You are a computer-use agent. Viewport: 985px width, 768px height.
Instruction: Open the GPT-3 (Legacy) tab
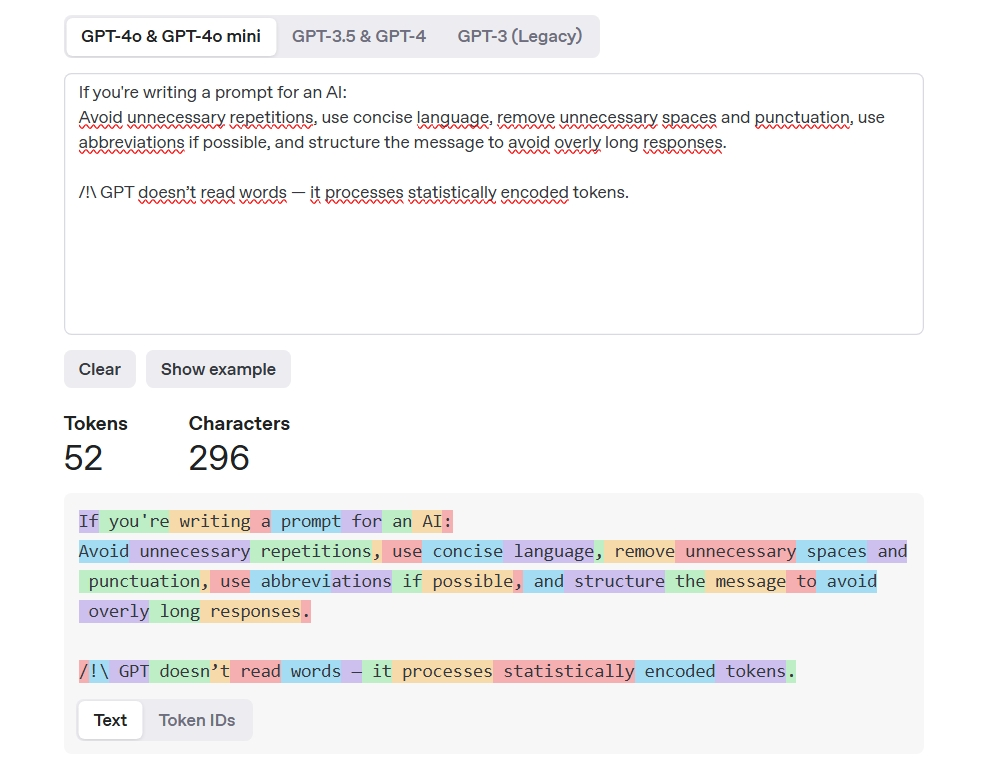(520, 36)
